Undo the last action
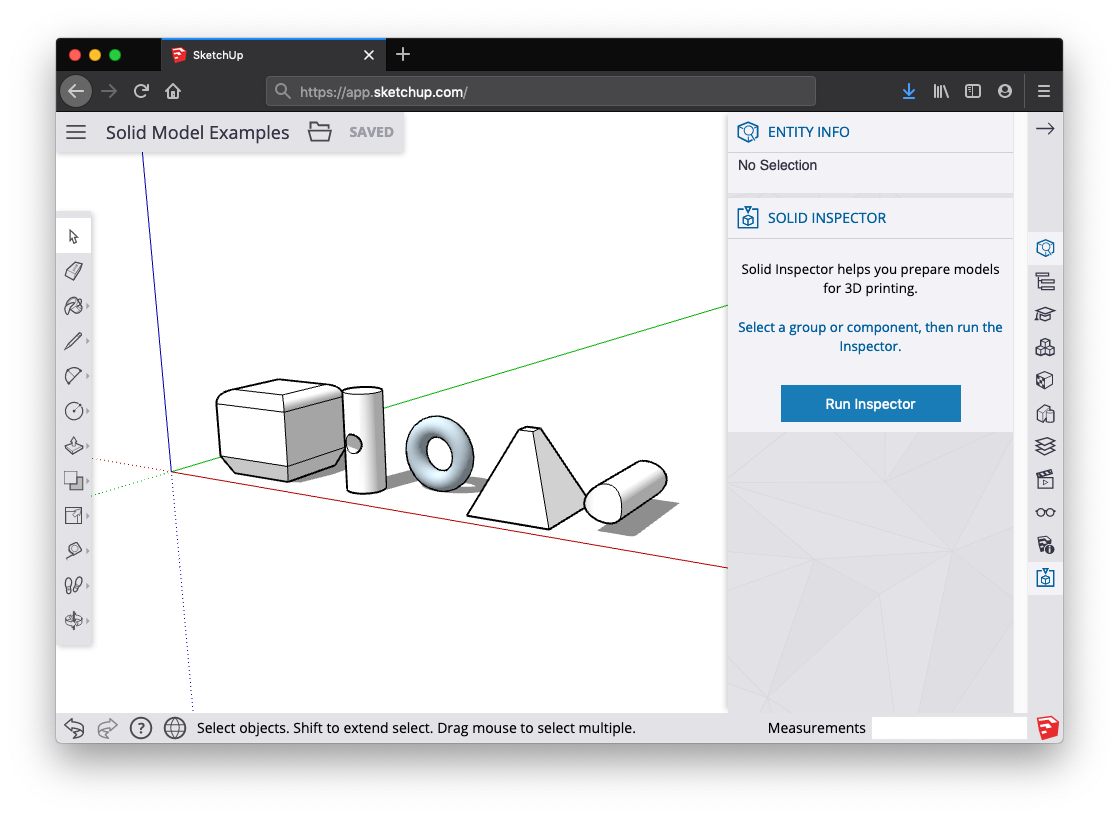Screen dimensions: 1119x817 pos(74,728)
